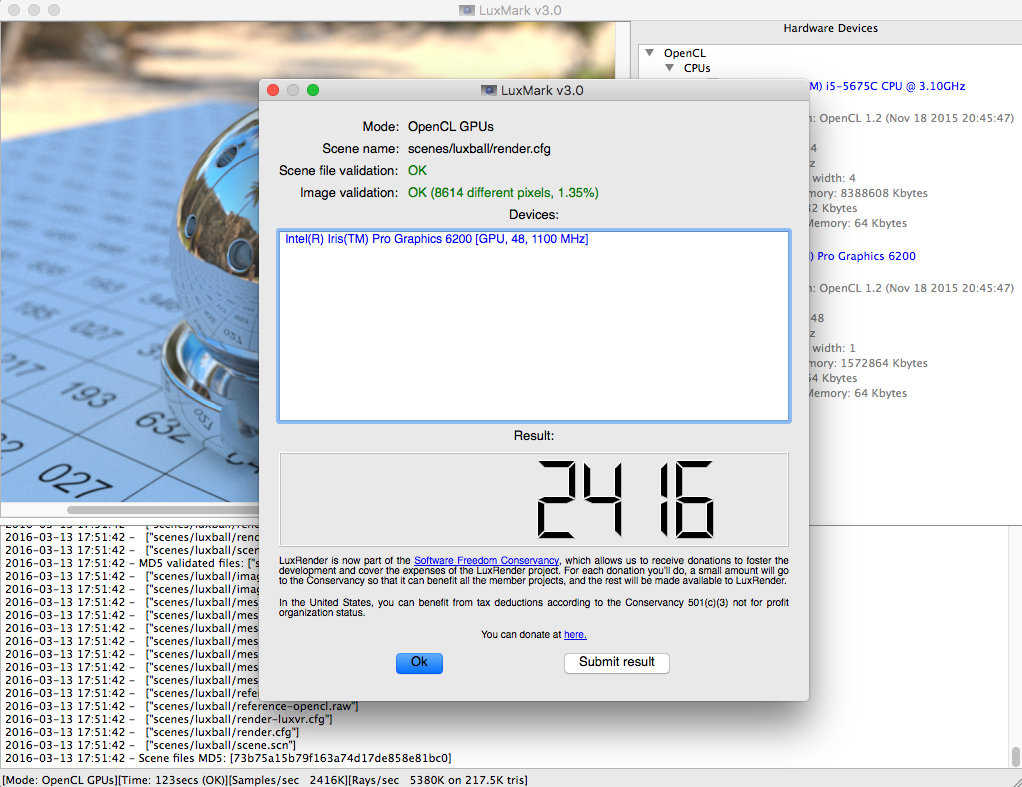Screen dimensions: 1022x787
Task: Click the 2416 result score display
Action: (534, 499)
